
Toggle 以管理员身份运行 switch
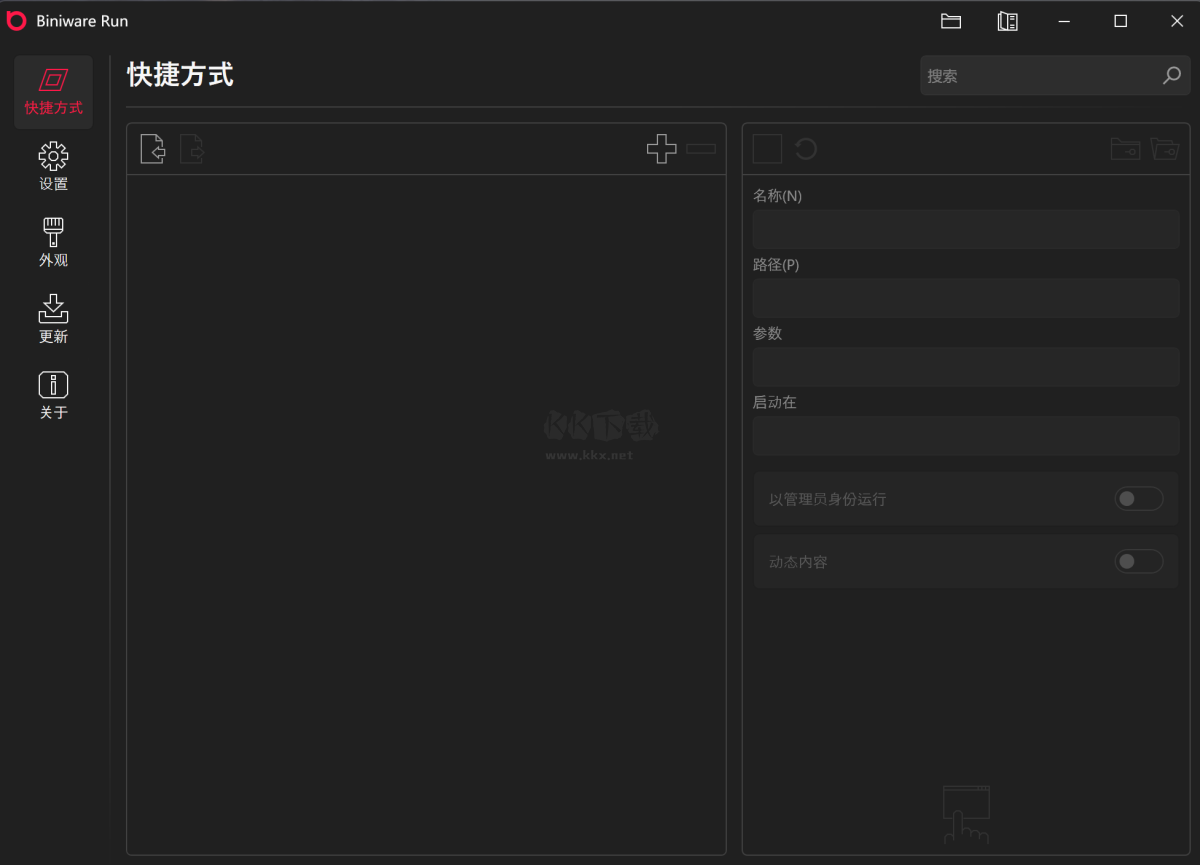[x=1139, y=499]
